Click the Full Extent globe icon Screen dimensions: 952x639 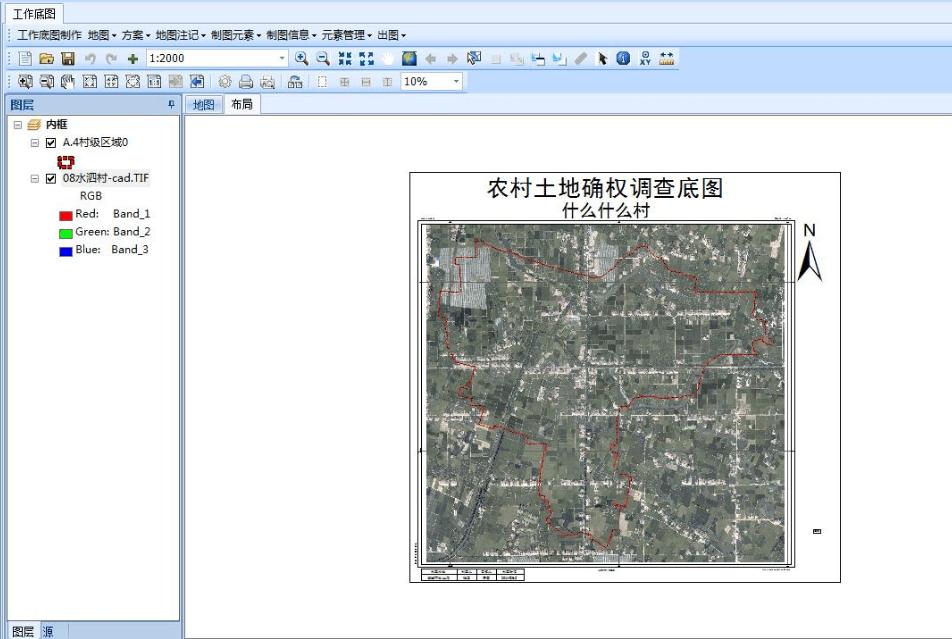coord(409,59)
